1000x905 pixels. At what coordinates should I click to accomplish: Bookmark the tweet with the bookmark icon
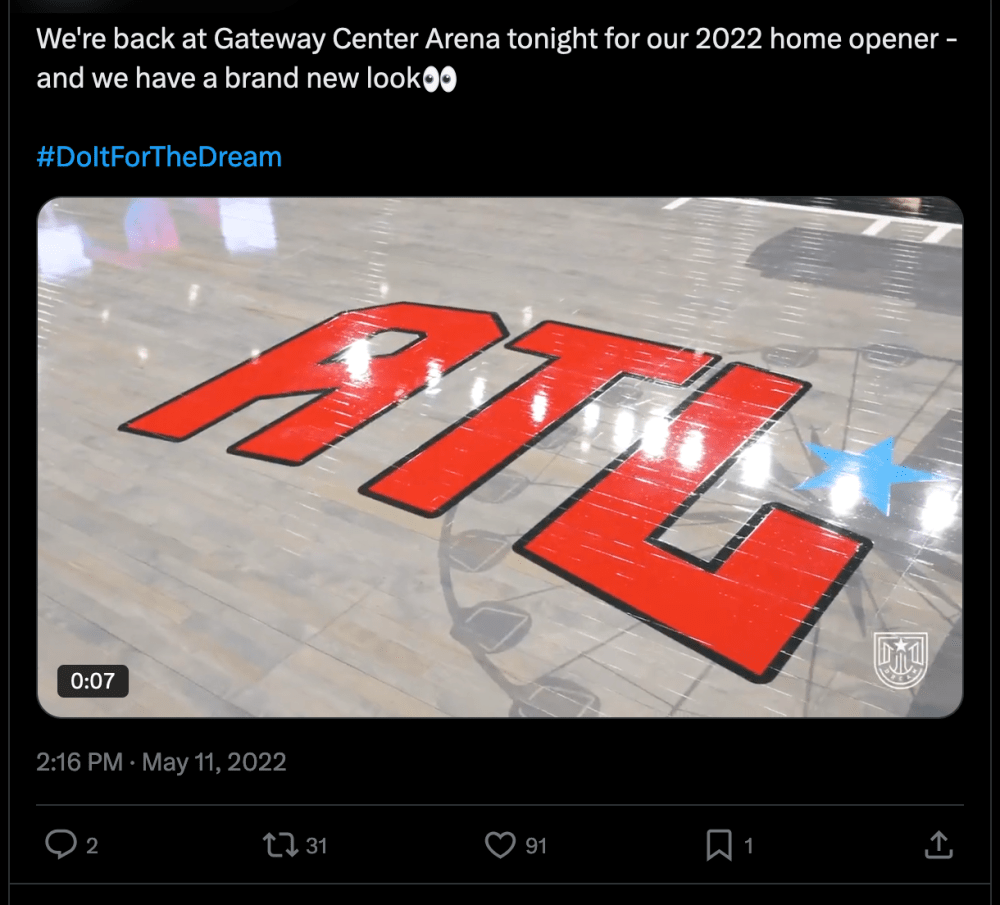719,845
